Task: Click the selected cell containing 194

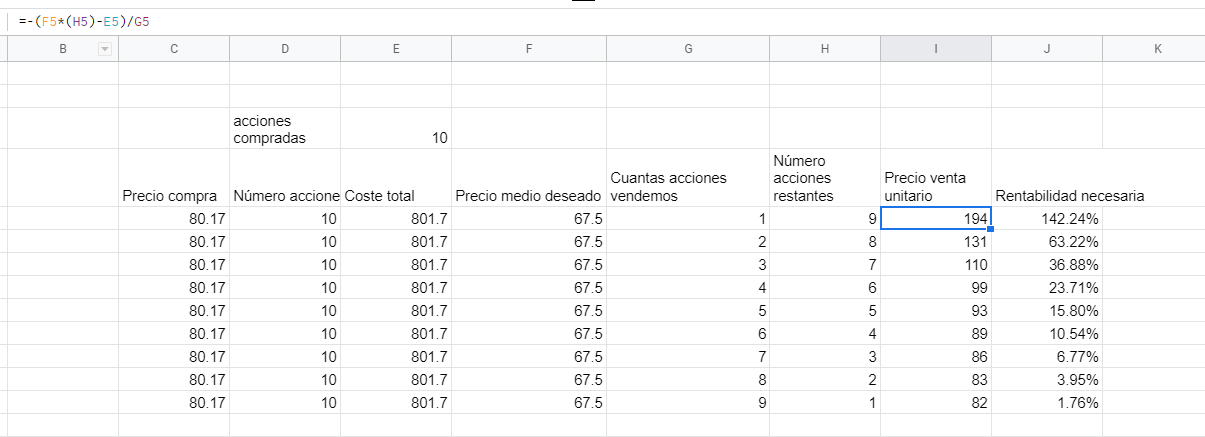Action: [935, 218]
